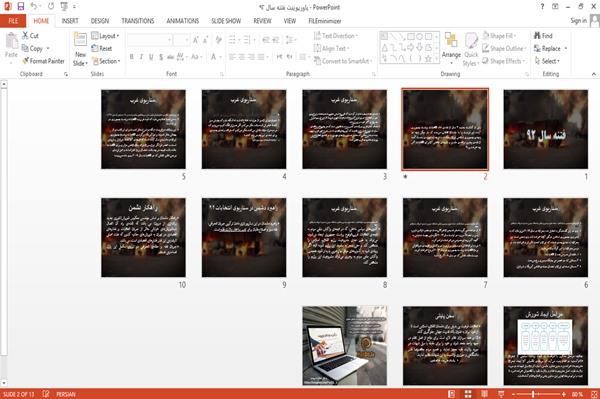Open the Arrange tool in Drawing group
The width and height of the screenshot is (600, 399).
pyautogui.click(x=451, y=48)
